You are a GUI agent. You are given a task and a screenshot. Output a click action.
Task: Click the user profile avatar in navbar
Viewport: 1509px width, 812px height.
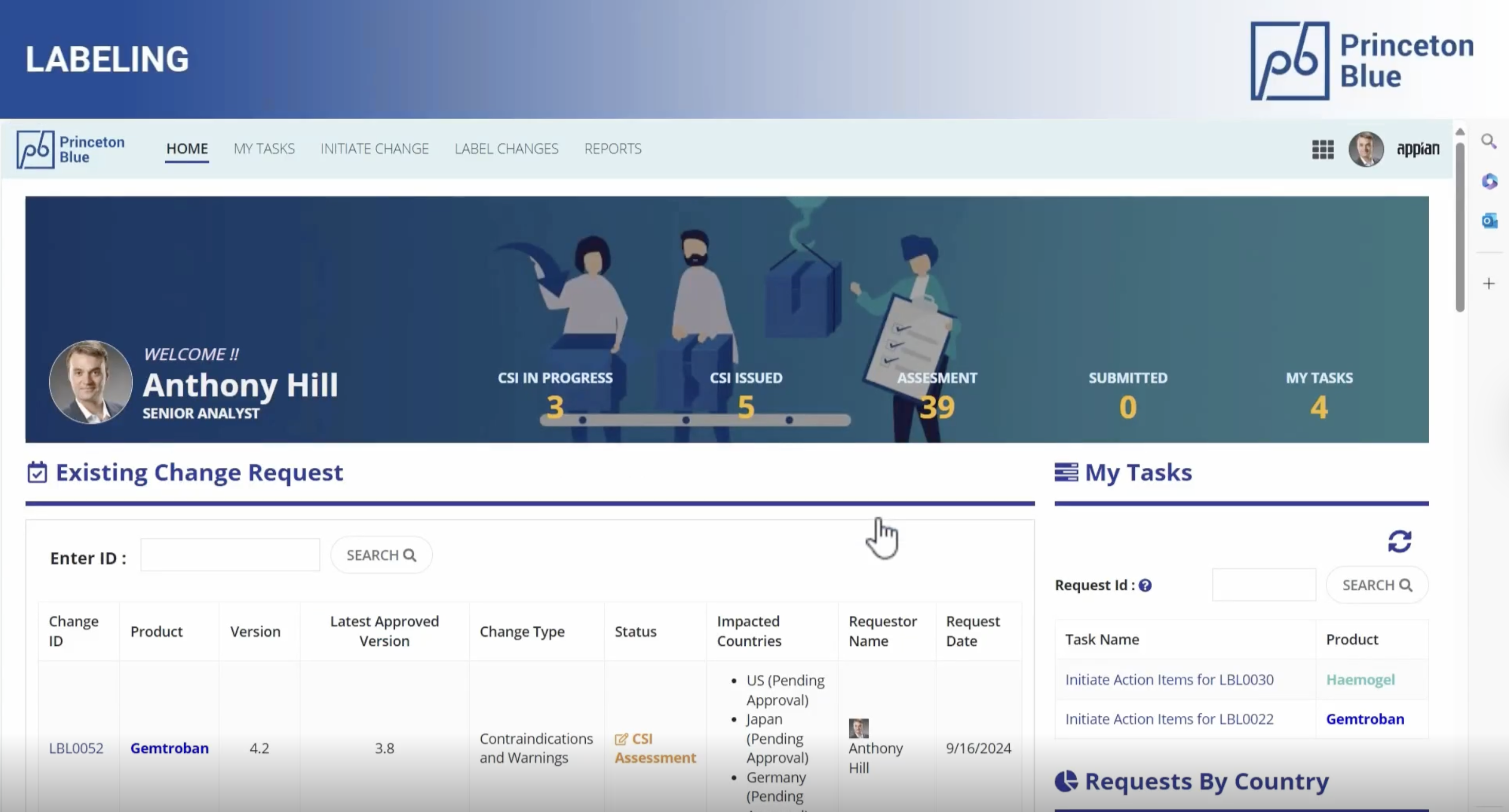pos(1365,149)
